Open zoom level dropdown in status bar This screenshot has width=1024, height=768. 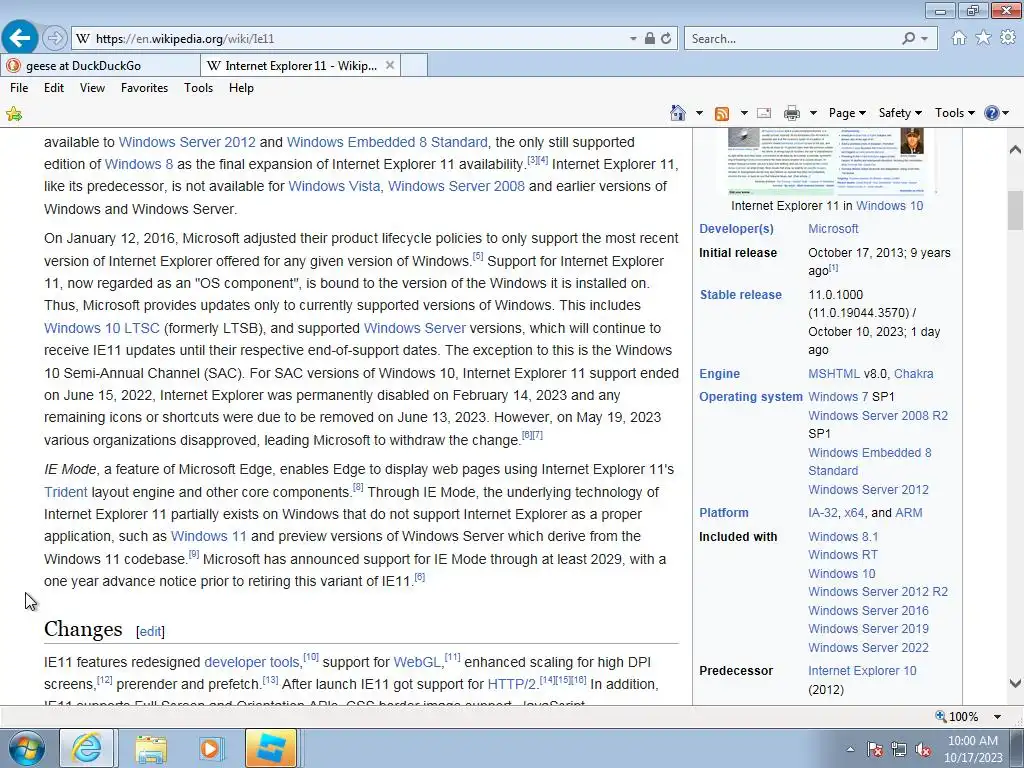pyautogui.click(x=997, y=716)
